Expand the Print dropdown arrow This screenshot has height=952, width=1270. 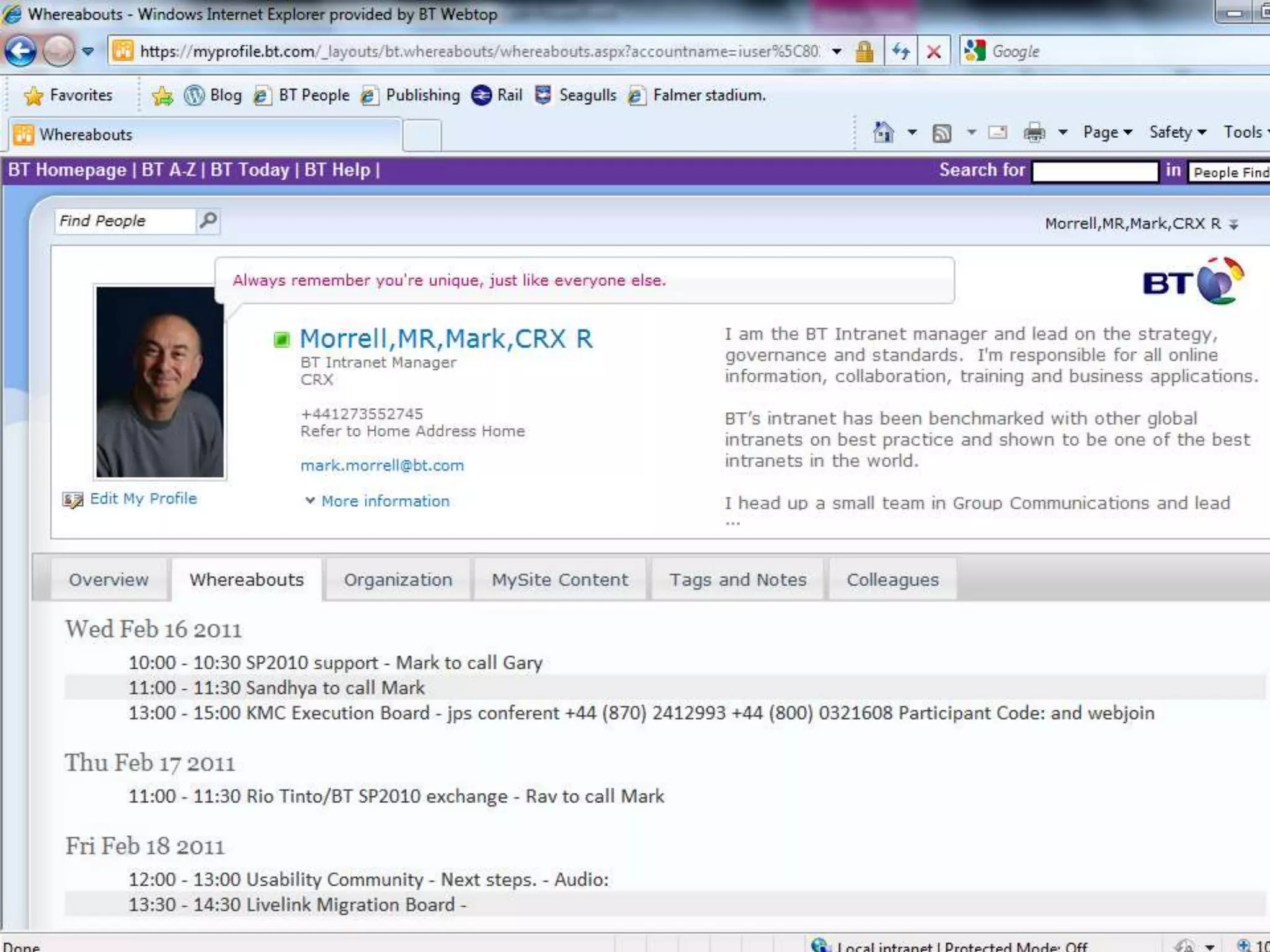[x=1063, y=132]
